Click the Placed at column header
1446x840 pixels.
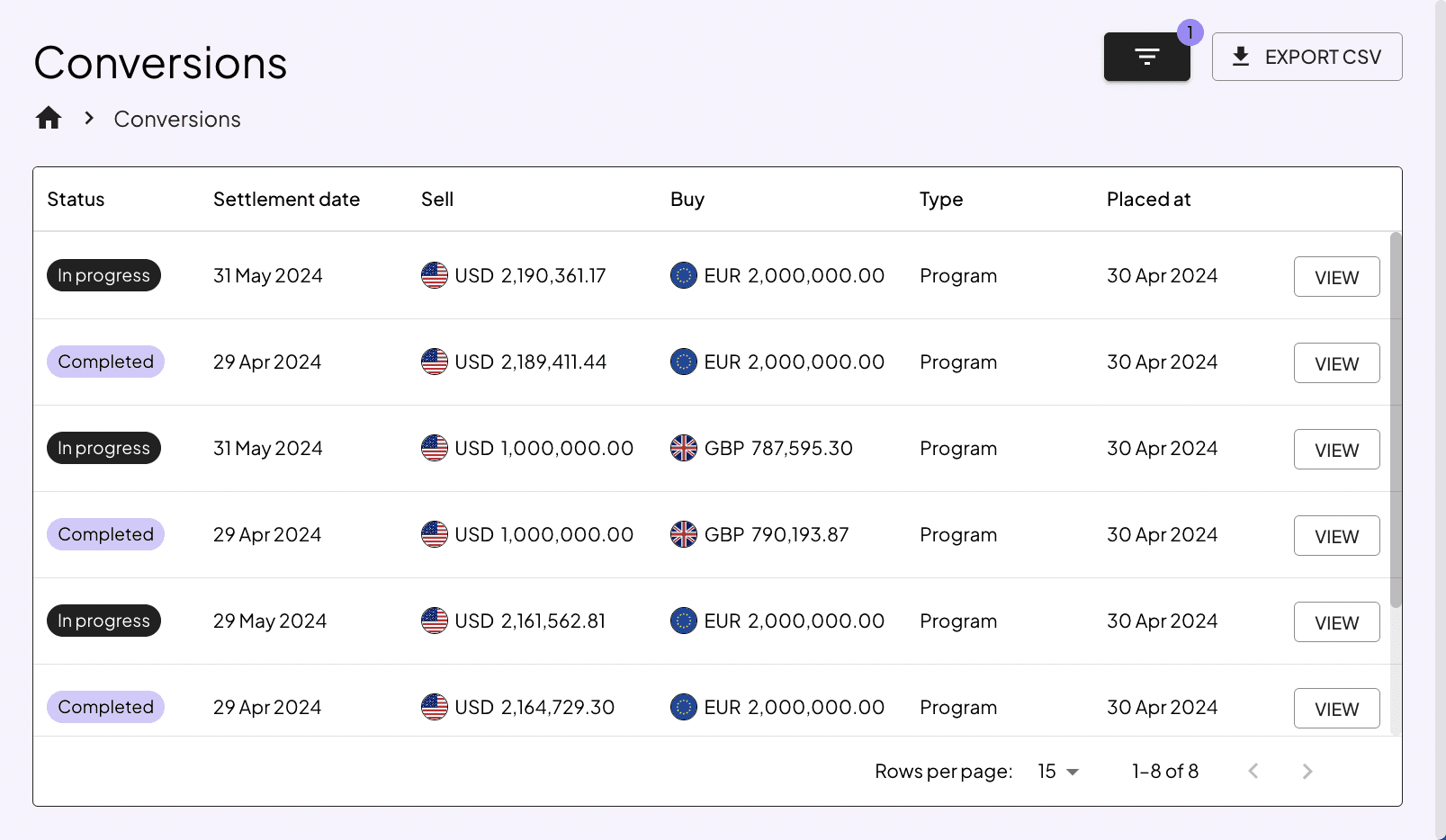(x=1148, y=200)
